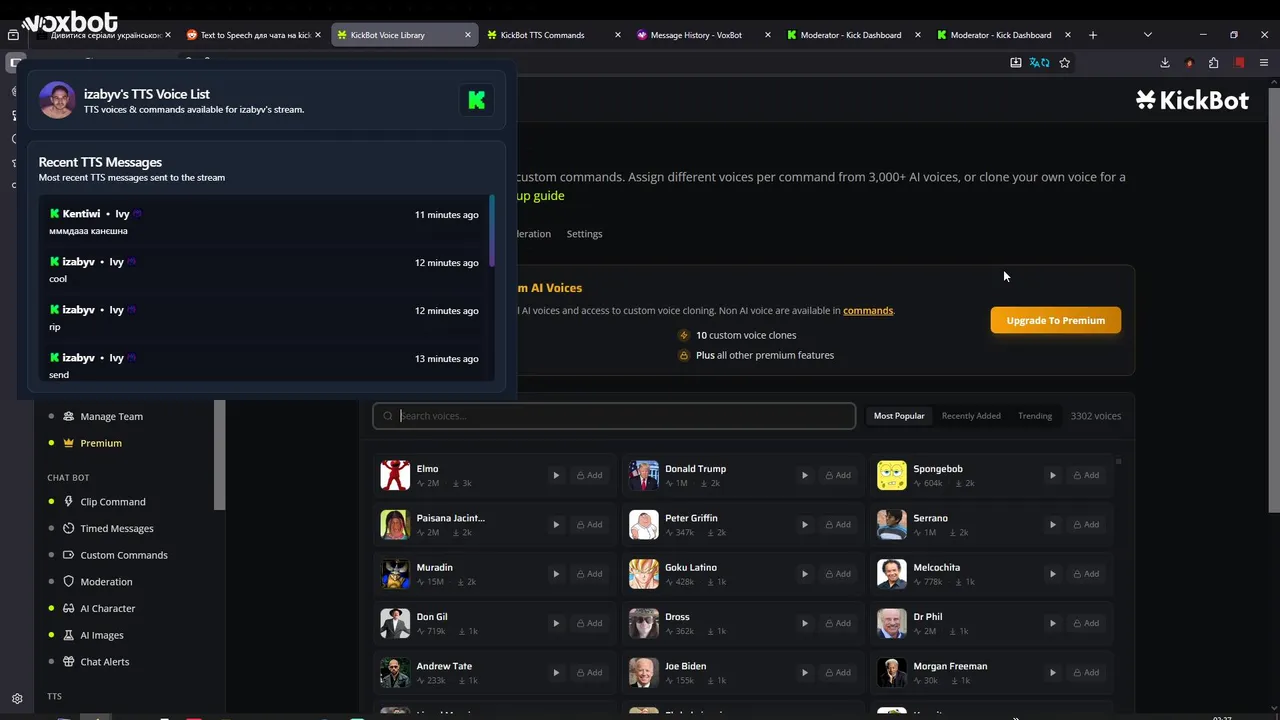Open Chat Alerts in the sidebar
Screen dimensions: 1280x720
click(x=105, y=662)
